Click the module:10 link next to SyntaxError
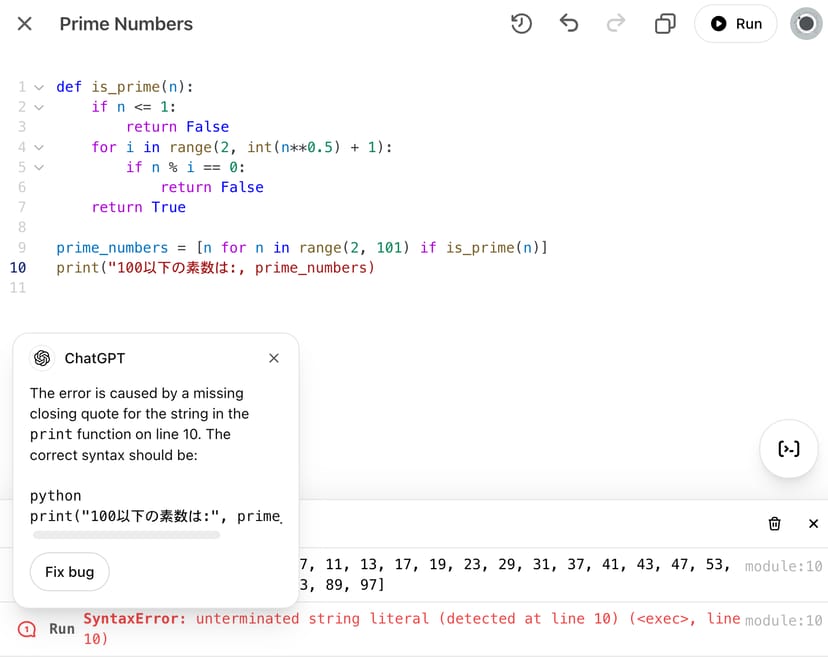This screenshot has height=665, width=828. [784, 620]
